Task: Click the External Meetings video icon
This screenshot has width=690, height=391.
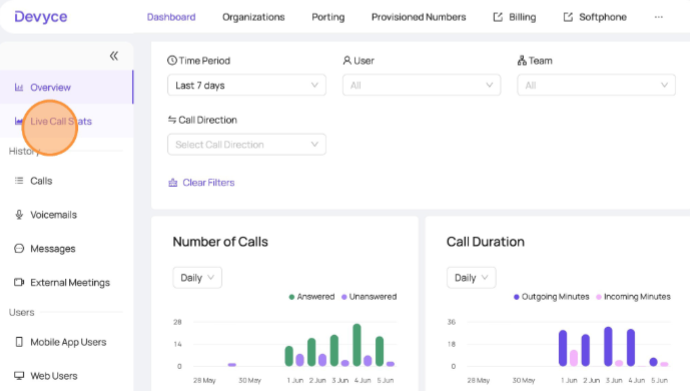Action: (x=19, y=282)
